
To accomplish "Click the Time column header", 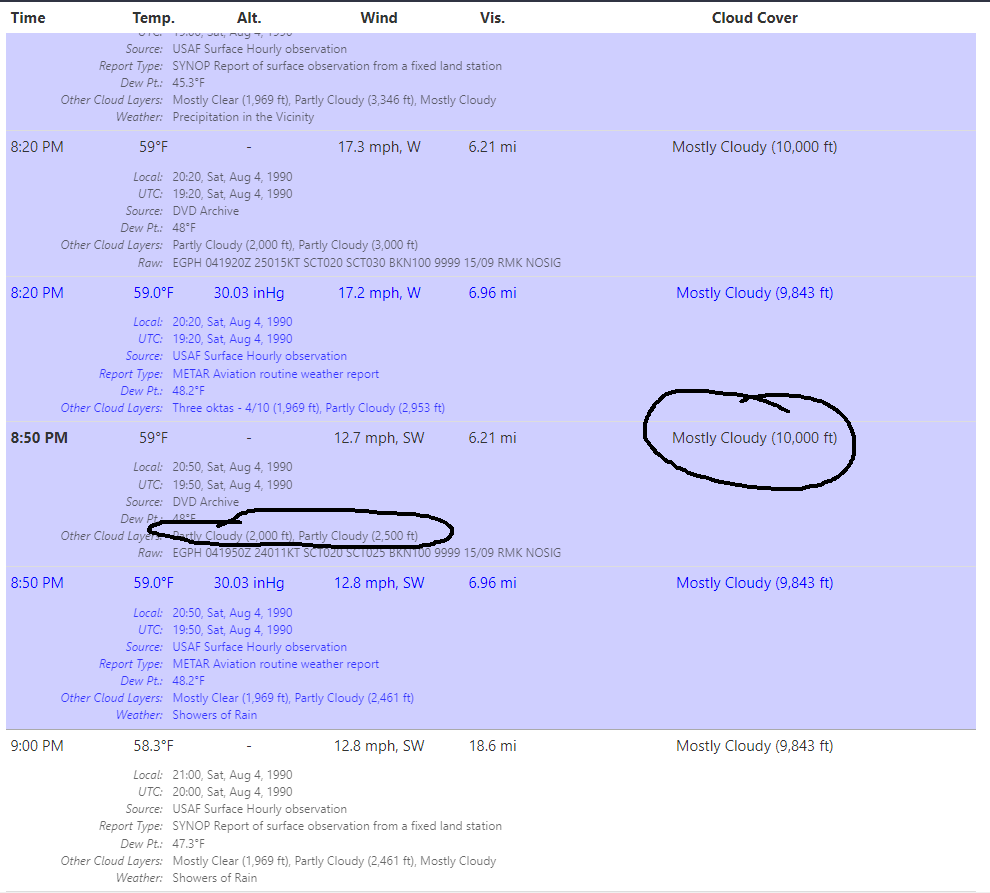I will (27, 17).
